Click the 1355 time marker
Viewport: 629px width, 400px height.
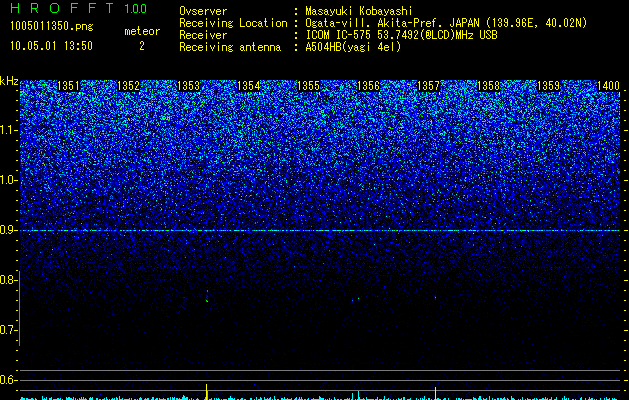(308, 86)
